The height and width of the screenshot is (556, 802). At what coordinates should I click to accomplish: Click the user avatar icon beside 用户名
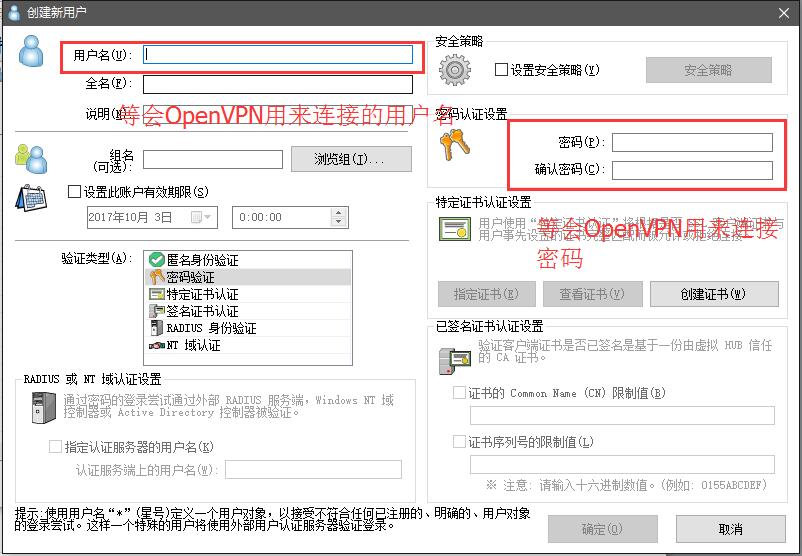(x=31, y=51)
